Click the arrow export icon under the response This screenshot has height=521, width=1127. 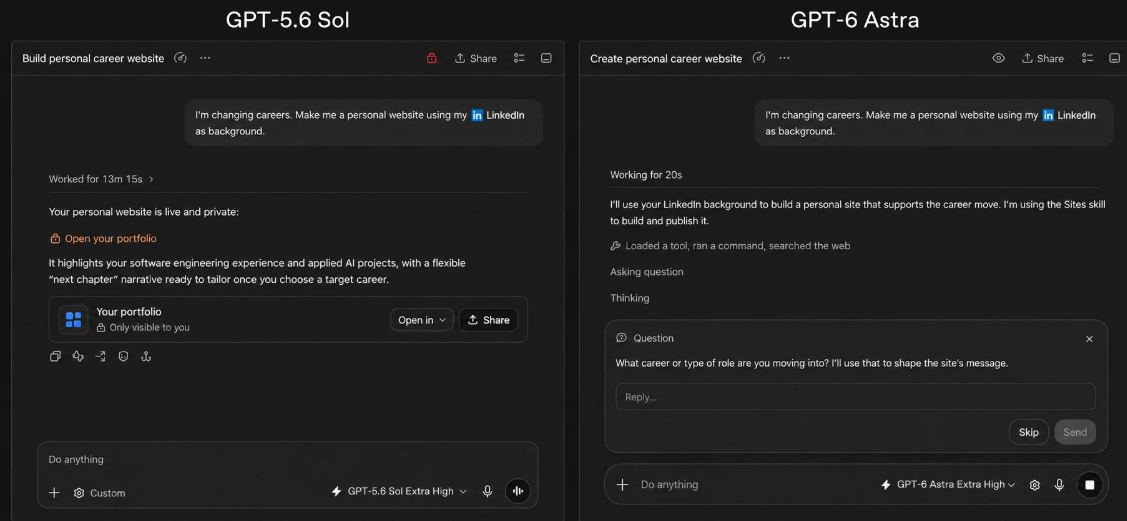(101, 356)
